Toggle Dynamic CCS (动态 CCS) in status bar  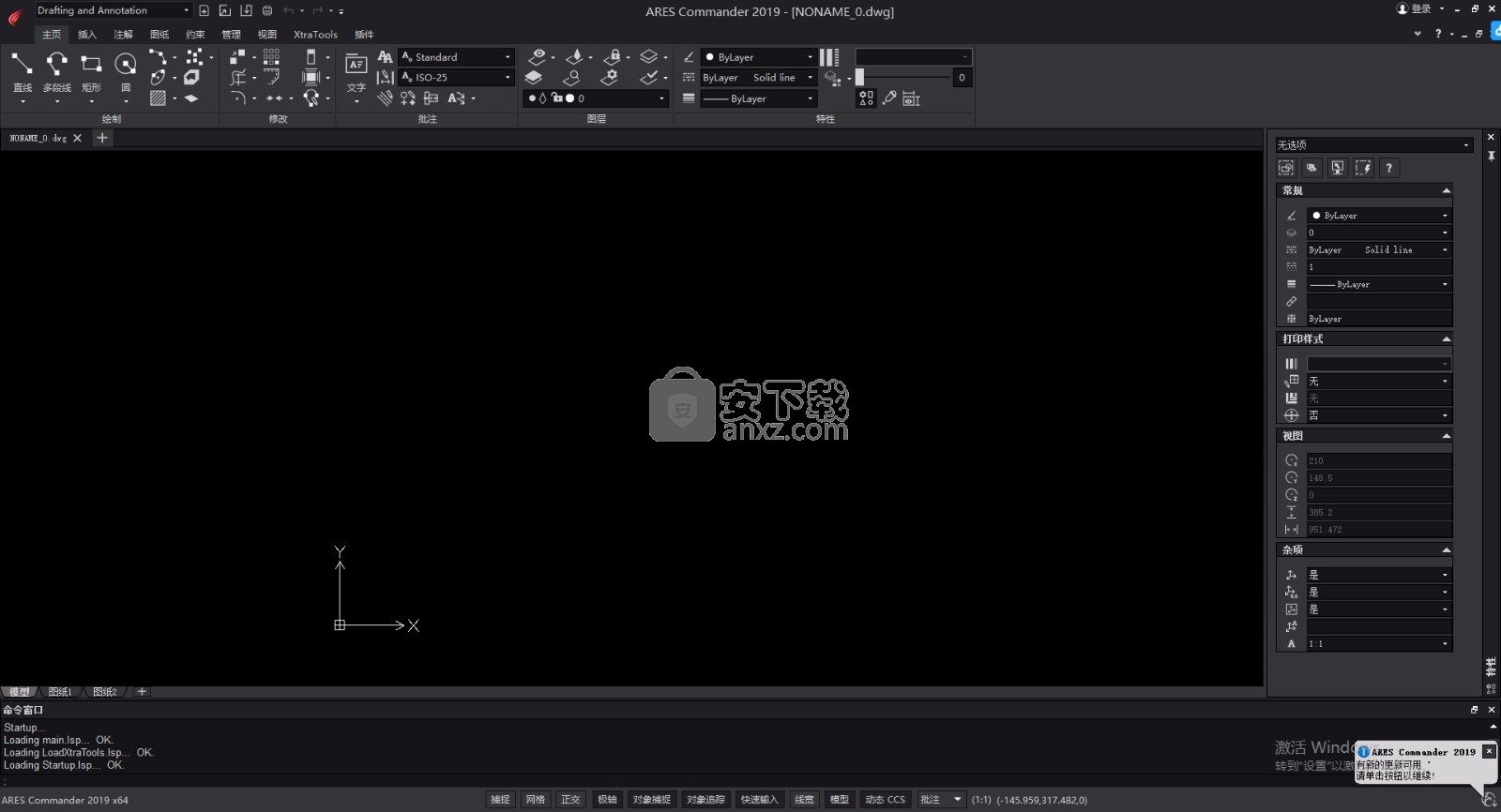(x=885, y=800)
